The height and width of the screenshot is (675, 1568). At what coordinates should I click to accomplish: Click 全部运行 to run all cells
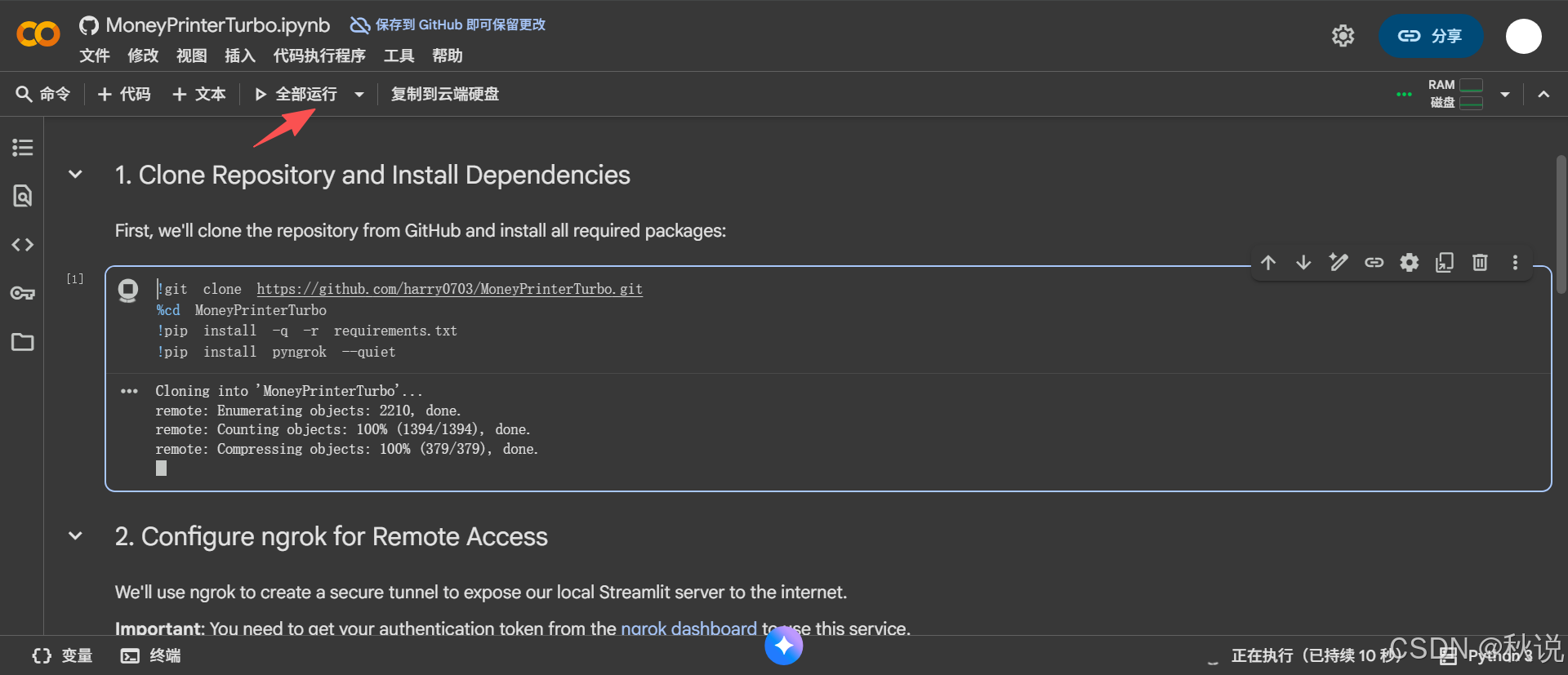[296, 95]
